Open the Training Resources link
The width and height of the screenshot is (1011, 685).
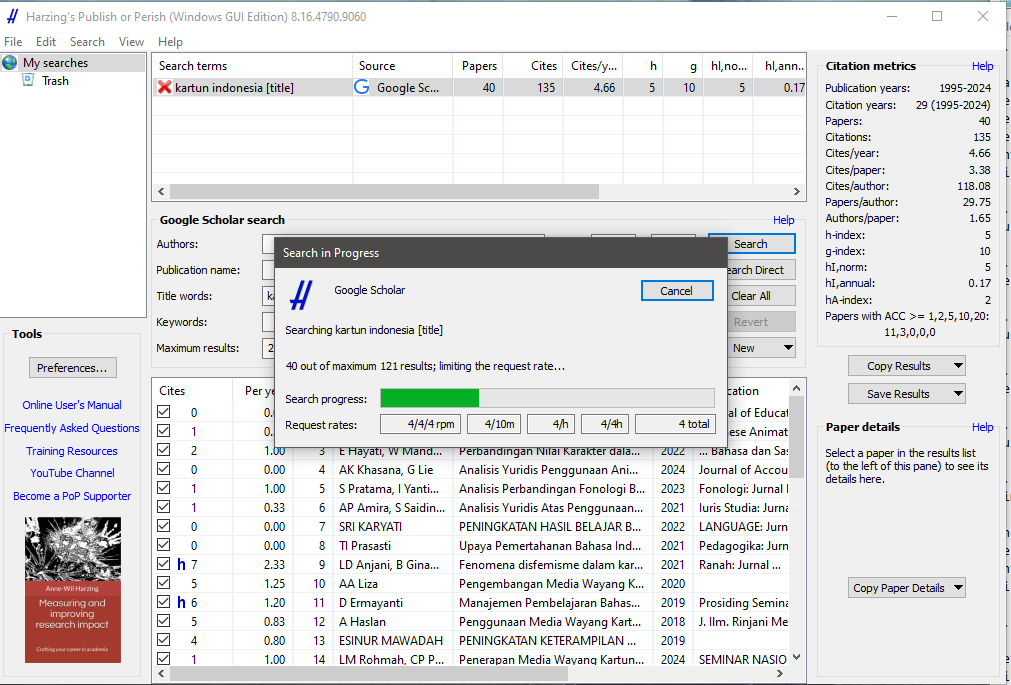point(72,451)
